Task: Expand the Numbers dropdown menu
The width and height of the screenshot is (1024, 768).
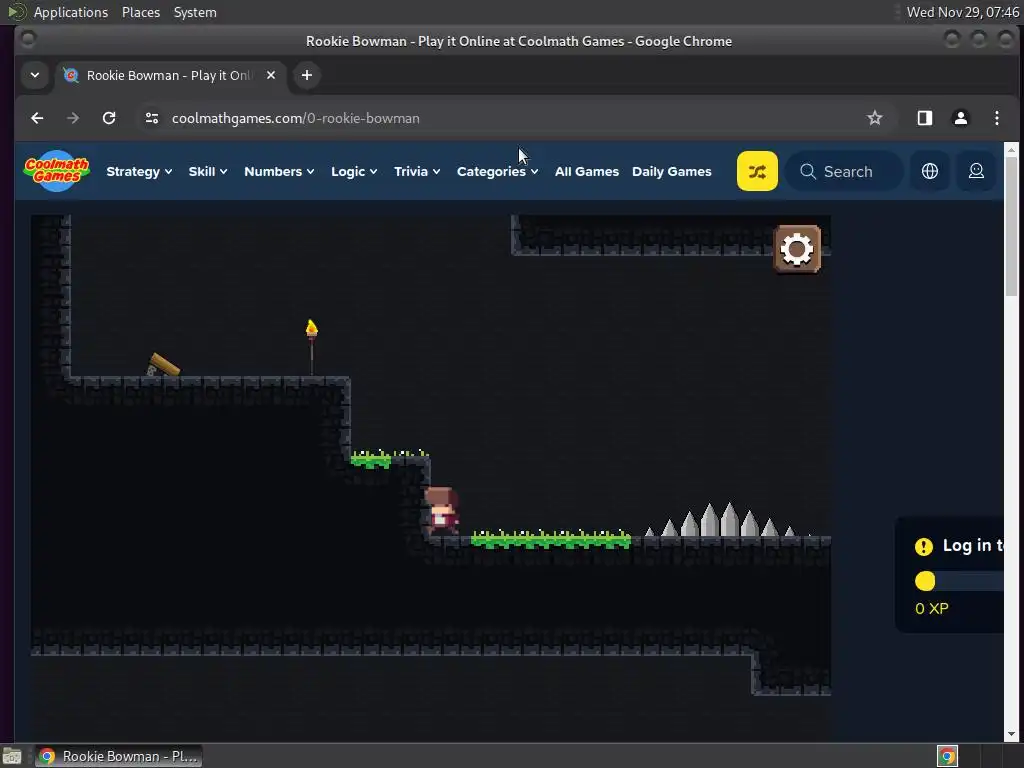Action: [279, 171]
